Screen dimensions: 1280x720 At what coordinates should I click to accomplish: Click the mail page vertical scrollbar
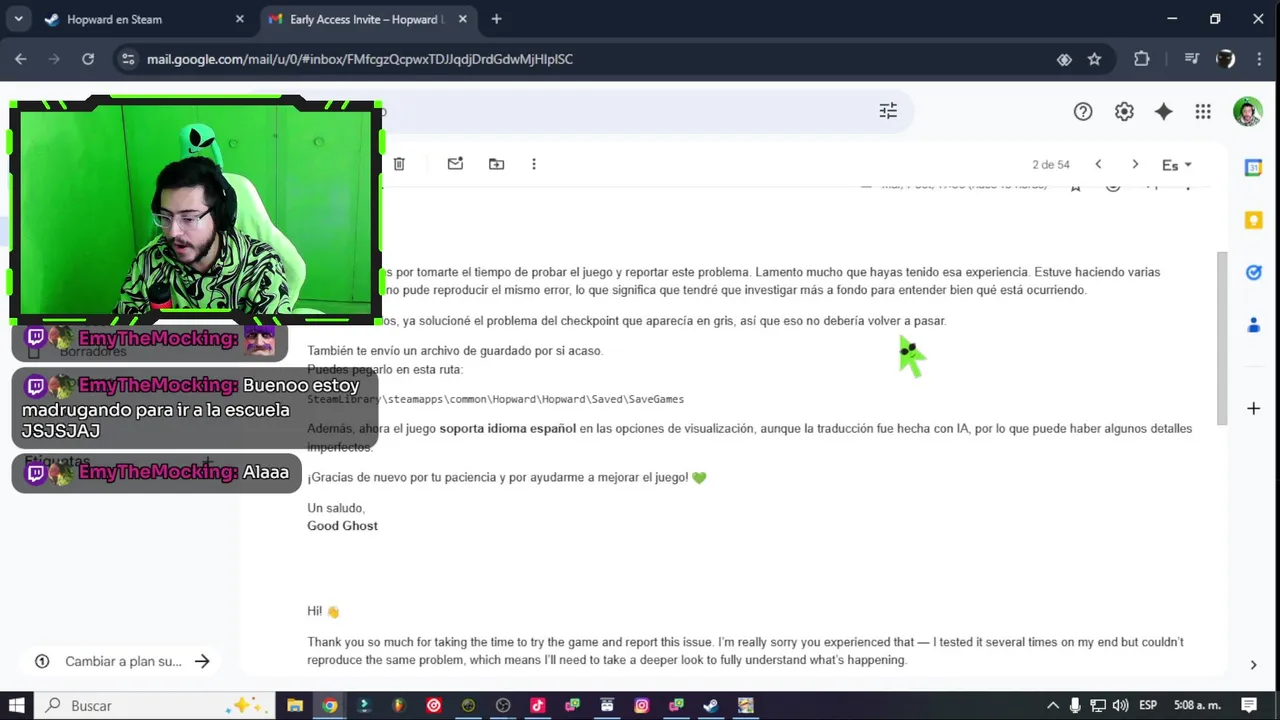click(x=1221, y=337)
